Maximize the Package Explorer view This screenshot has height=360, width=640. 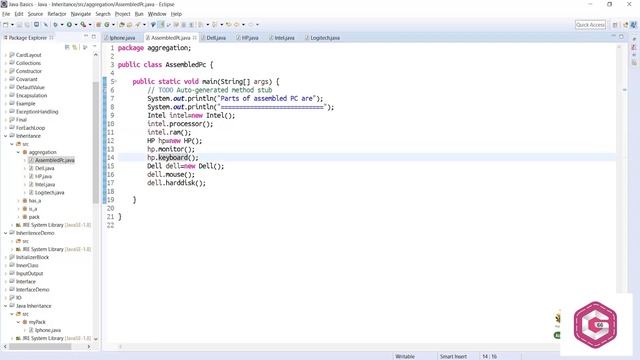click(93, 37)
